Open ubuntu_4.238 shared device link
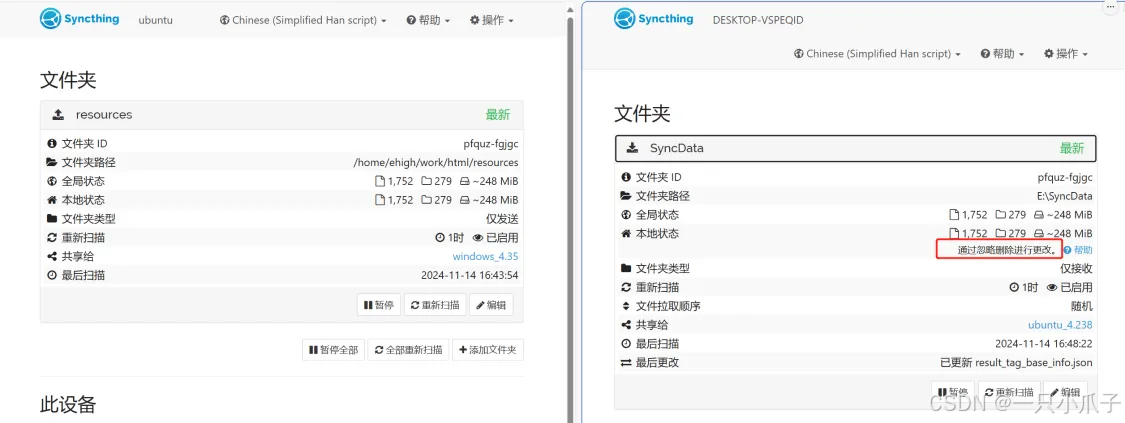Image resolution: width=1125 pixels, height=423 pixels. pyautogui.click(x=1060, y=325)
